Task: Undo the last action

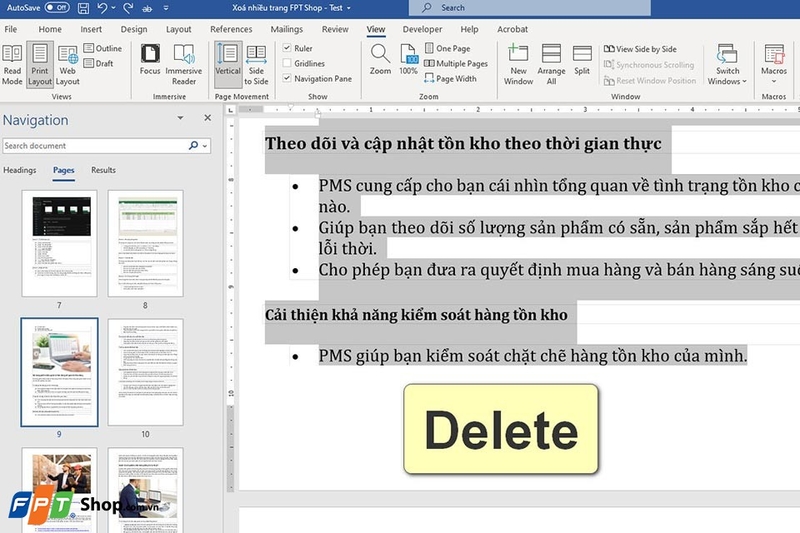Action: point(102,8)
